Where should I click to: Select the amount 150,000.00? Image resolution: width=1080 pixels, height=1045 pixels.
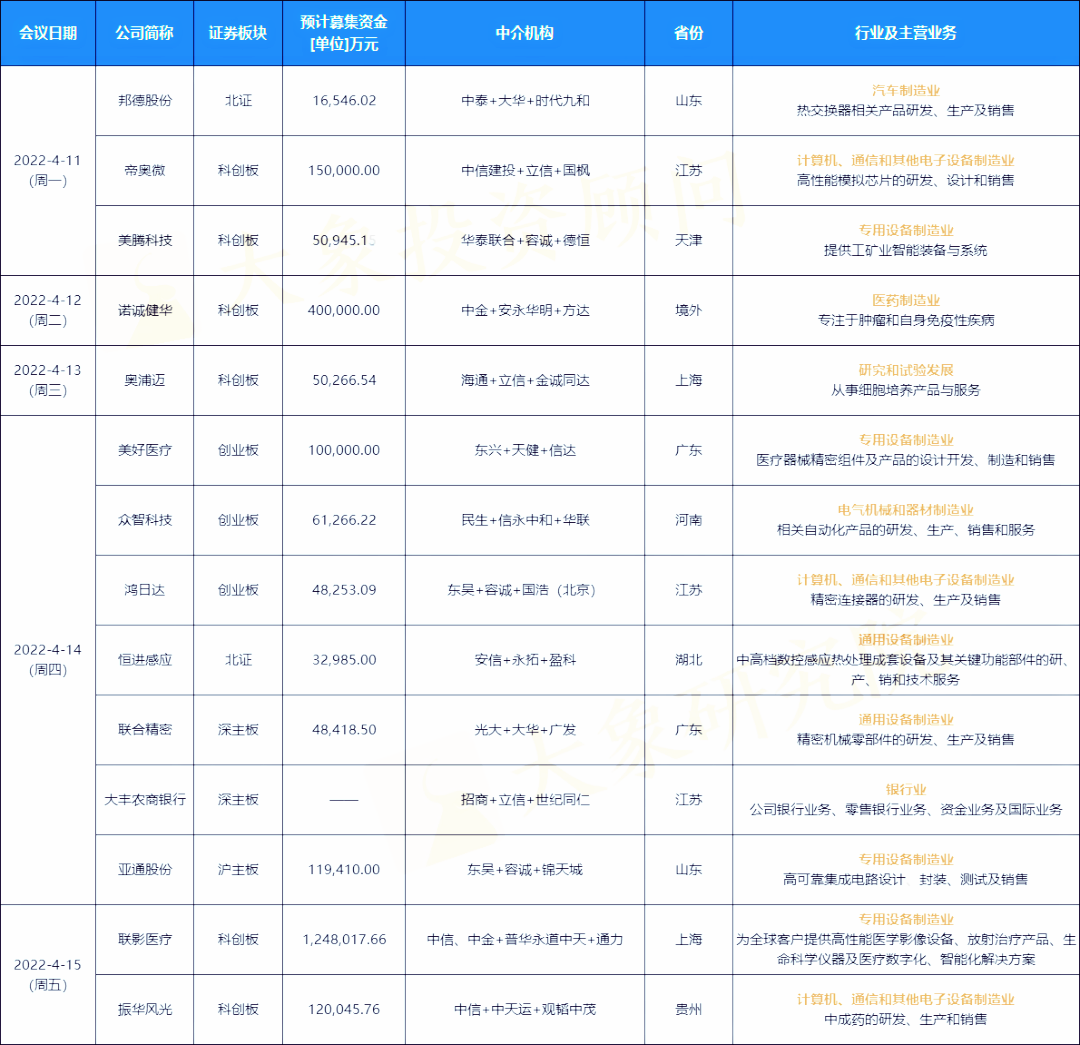tap(344, 170)
